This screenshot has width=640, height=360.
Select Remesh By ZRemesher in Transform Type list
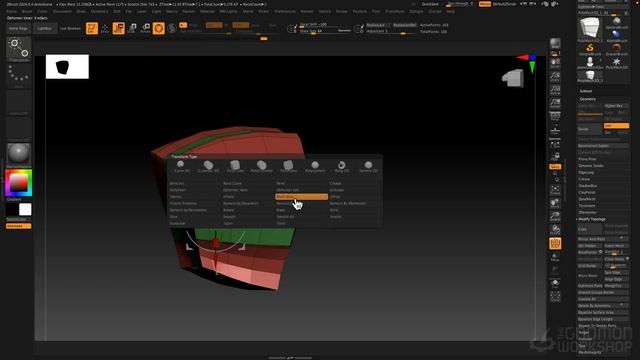[348, 203]
